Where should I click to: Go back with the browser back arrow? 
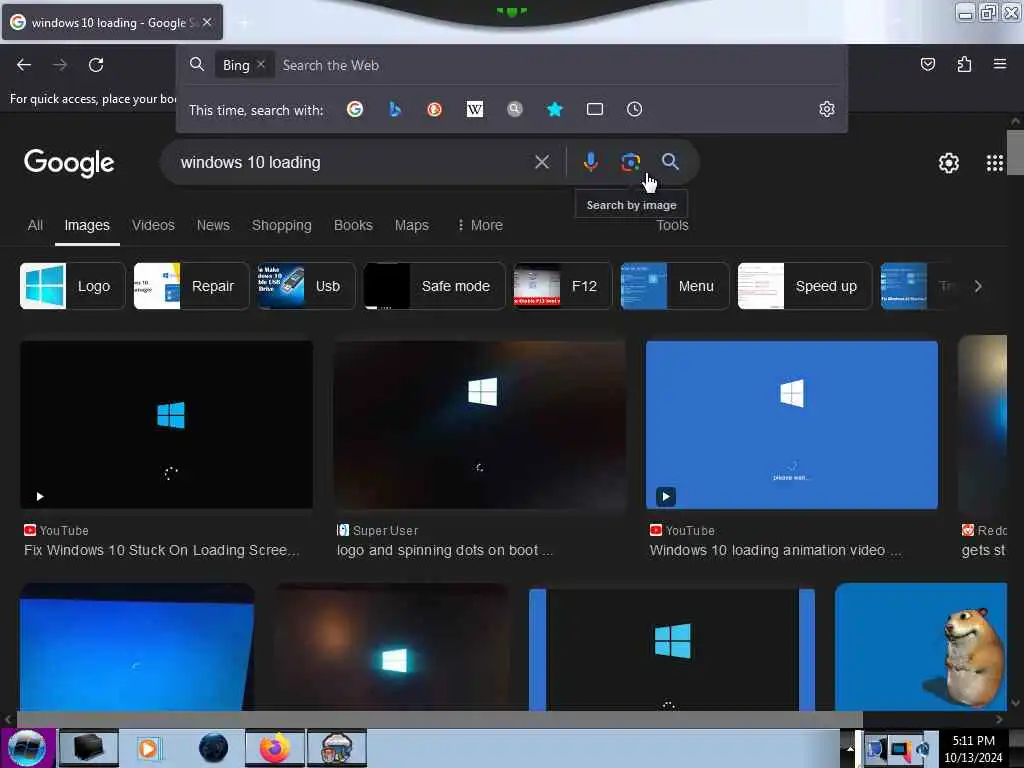(x=24, y=65)
